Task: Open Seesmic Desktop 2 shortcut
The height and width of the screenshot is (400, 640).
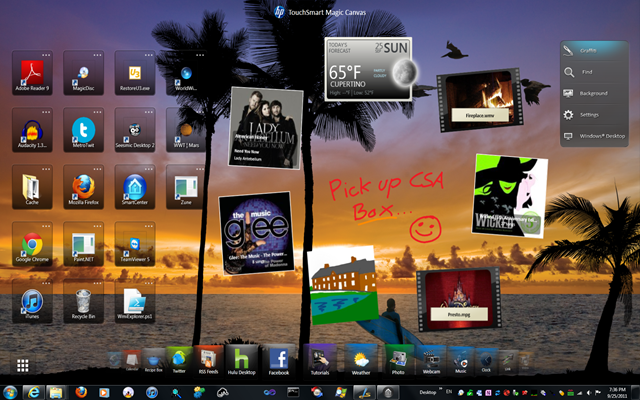Action: point(135,130)
